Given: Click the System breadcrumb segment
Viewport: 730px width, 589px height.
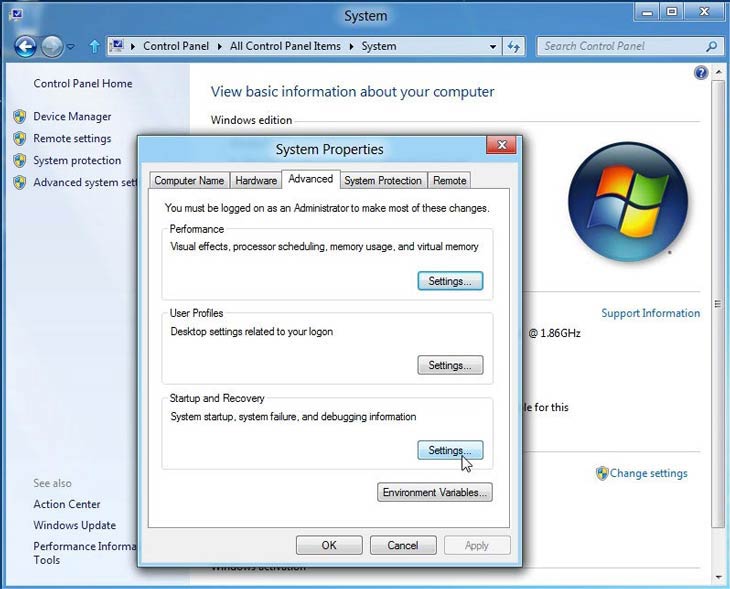Looking at the screenshot, I should pyautogui.click(x=379, y=47).
